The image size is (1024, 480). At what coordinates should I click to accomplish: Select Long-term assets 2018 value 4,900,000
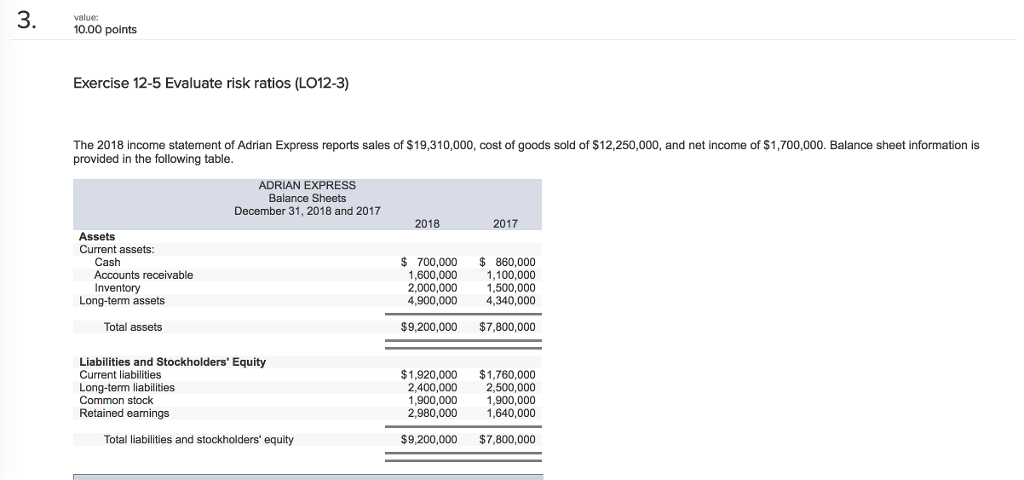432,300
